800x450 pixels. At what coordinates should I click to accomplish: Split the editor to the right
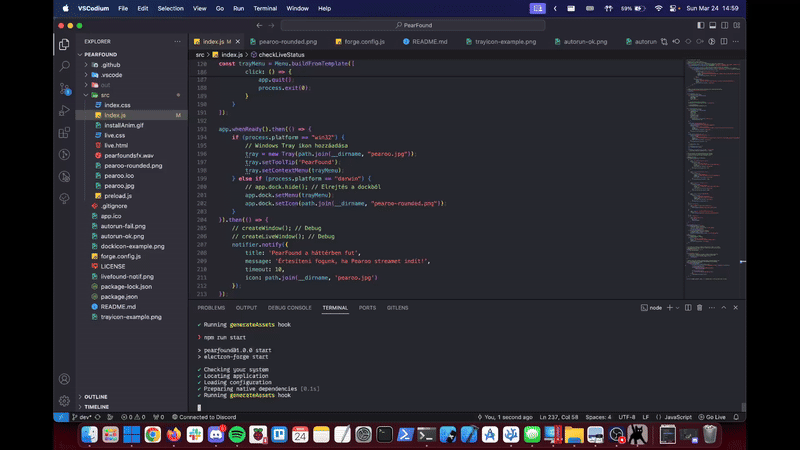[x=724, y=42]
